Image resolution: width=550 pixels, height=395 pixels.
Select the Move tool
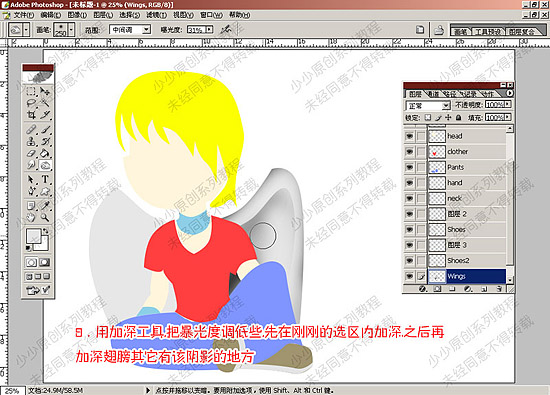tap(45, 91)
